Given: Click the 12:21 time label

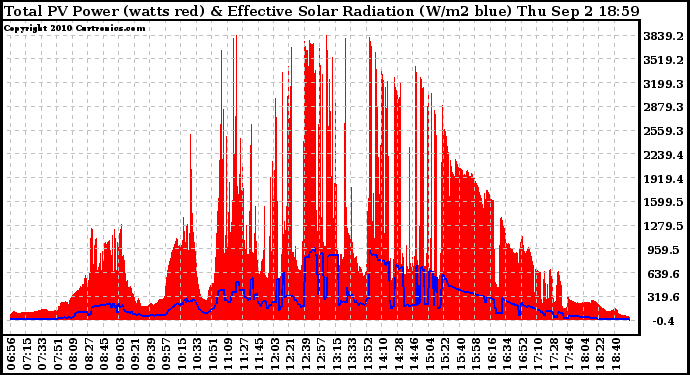Looking at the screenshot, I should (290, 354).
